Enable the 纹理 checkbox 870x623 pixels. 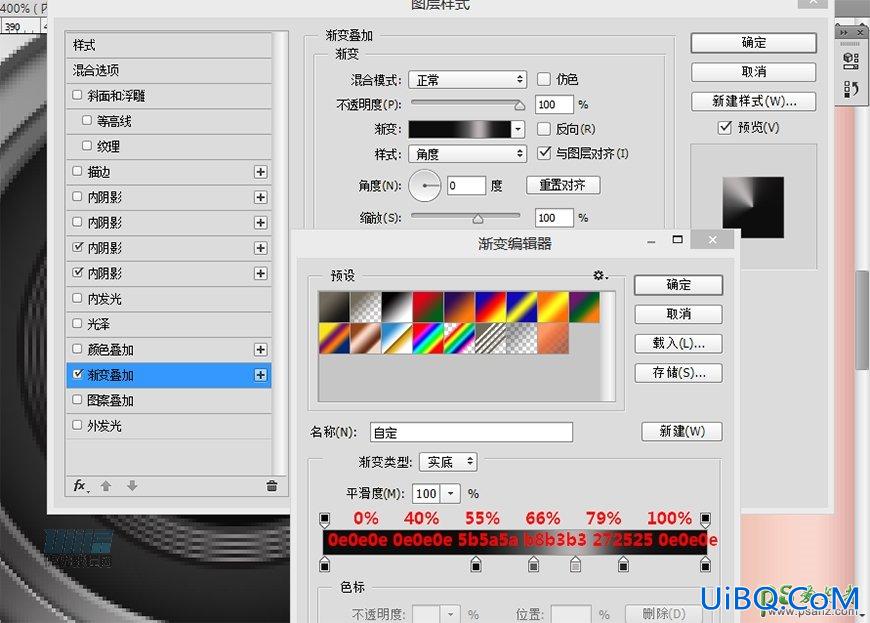[x=87, y=145]
